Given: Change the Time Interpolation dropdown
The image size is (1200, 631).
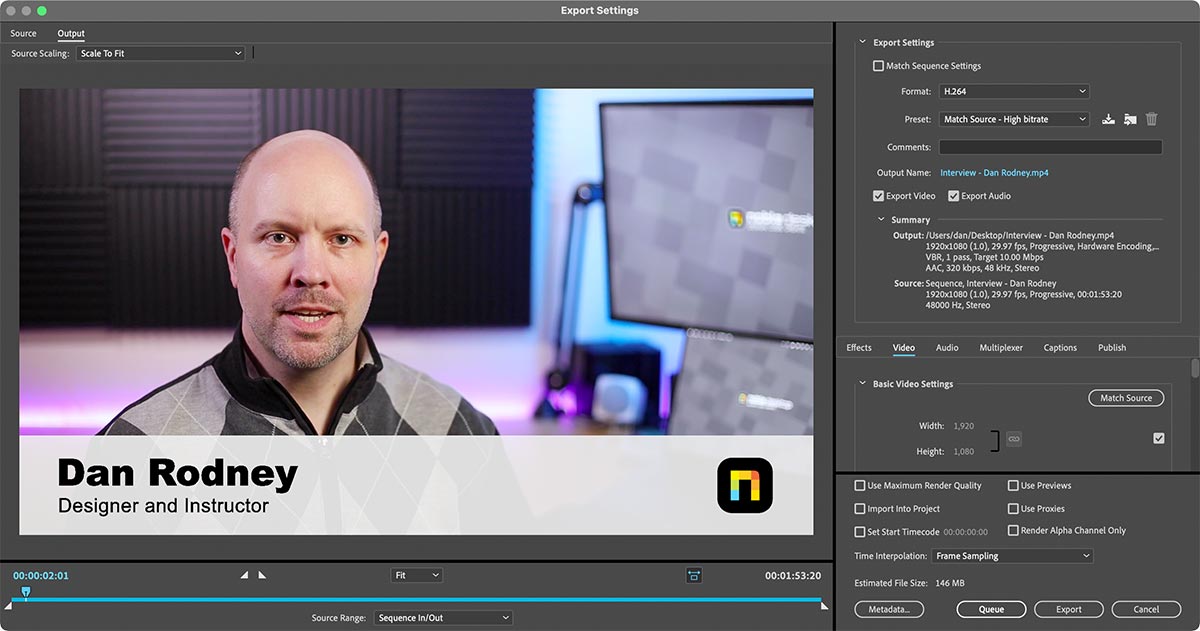Looking at the screenshot, I should tap(1012, 555).
